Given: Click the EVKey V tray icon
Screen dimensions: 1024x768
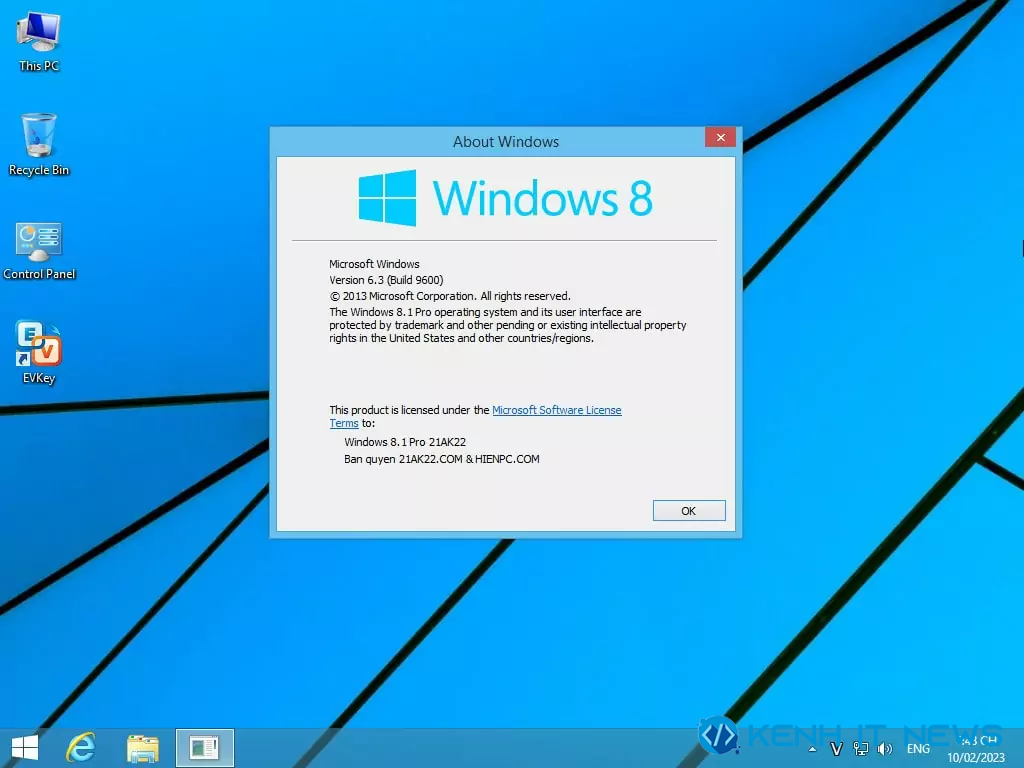Looking at the screenshot, I should tap(836, 749).
